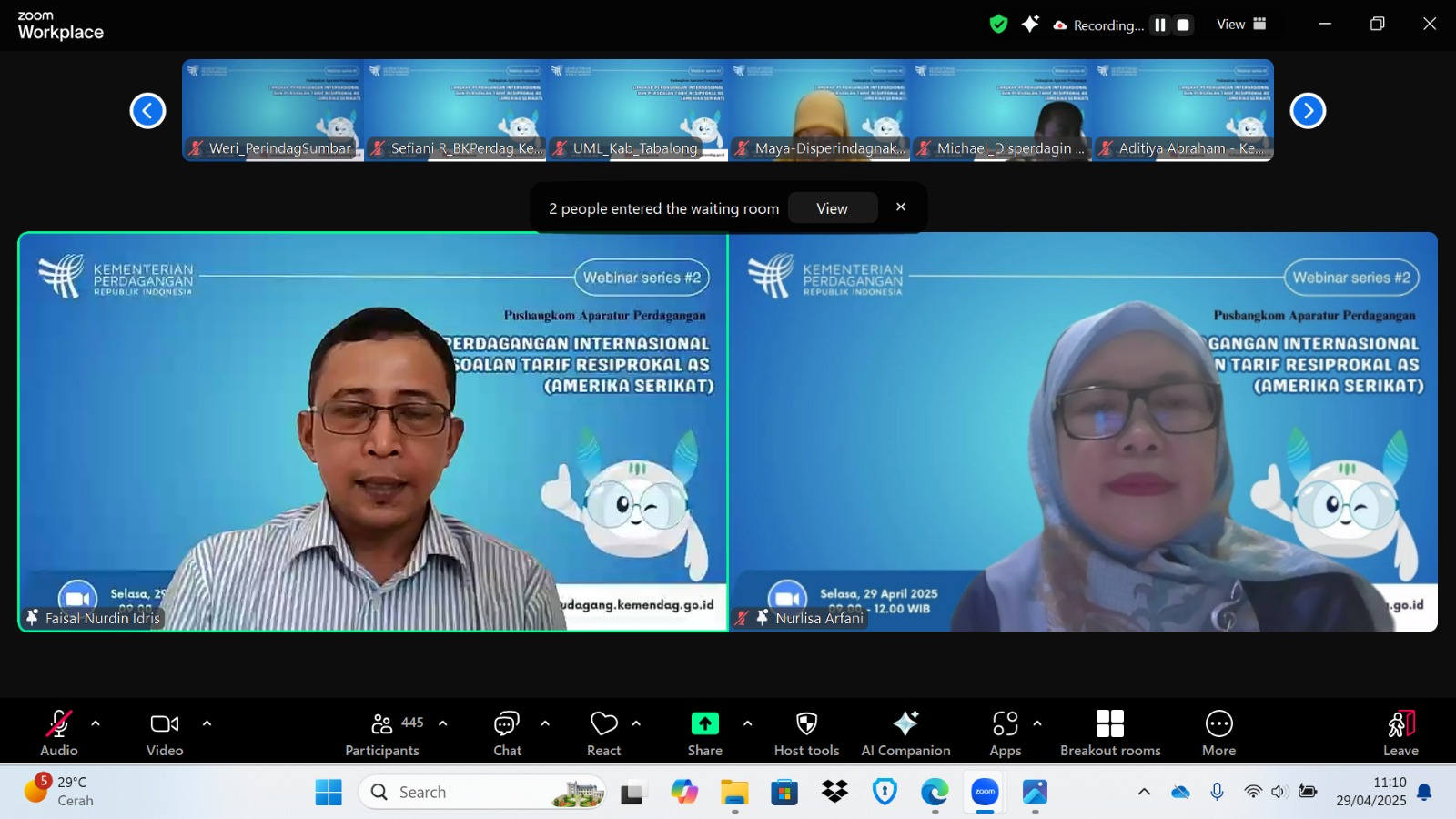Viewport: 1456px width, 819px height.
Task: Click Faisal Nurdin Idris name label
Action: (103, 618)
